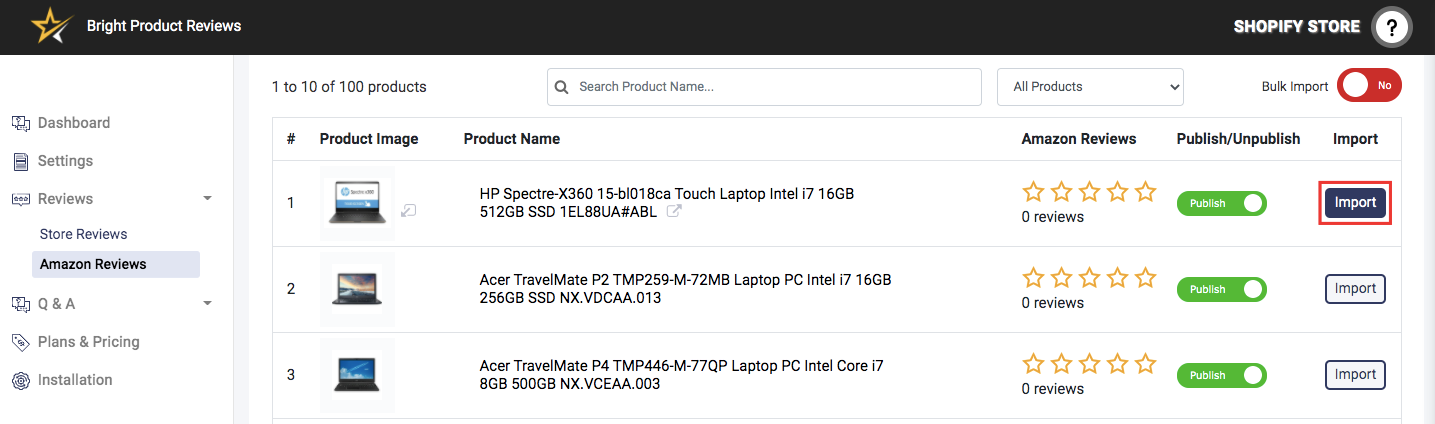This screenshot has width=1435, height=424.
Task: Click the Bright Product Reviews star logo
Action: 48,26
